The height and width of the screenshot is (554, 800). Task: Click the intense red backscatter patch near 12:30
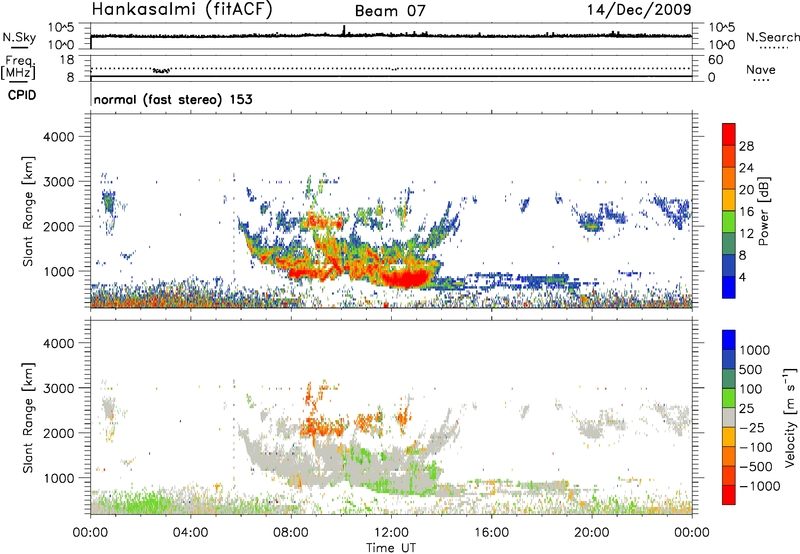point(406,278)
